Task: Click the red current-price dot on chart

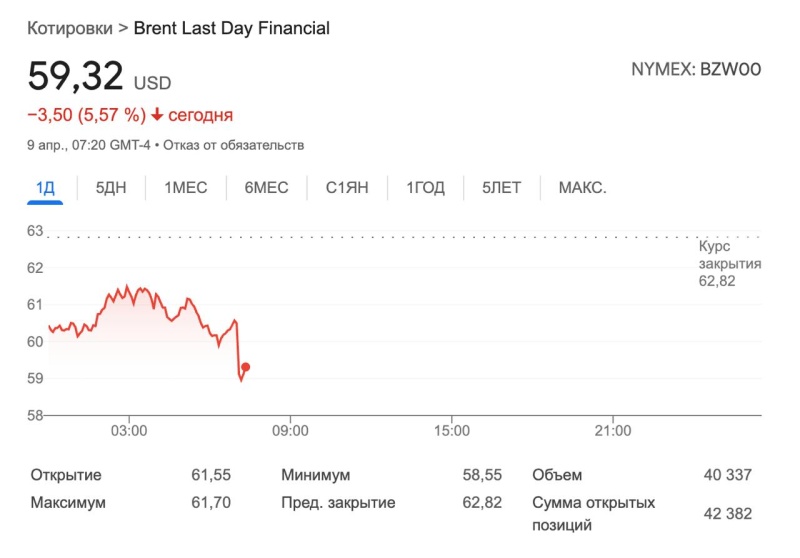Action: 246,367
